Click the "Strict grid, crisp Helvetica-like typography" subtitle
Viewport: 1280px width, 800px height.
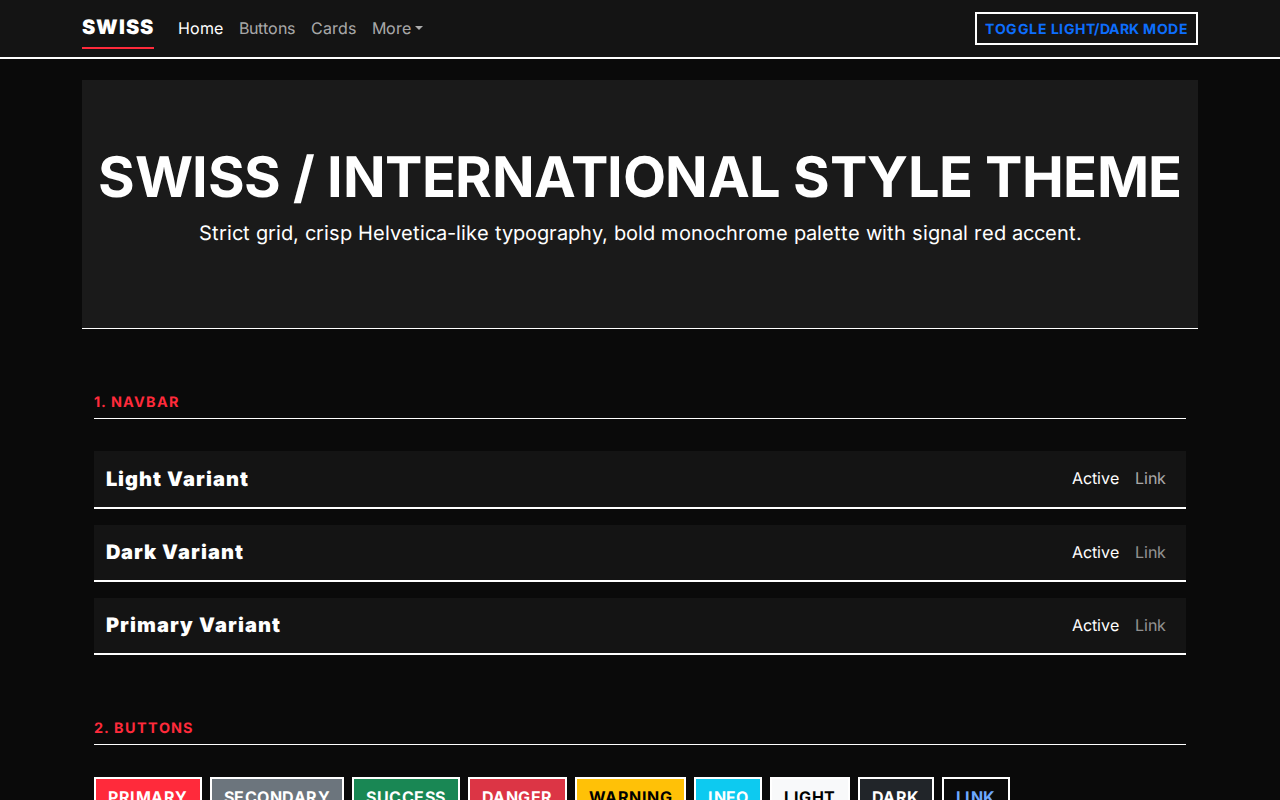pyautogui.click(x=640, y=233)
